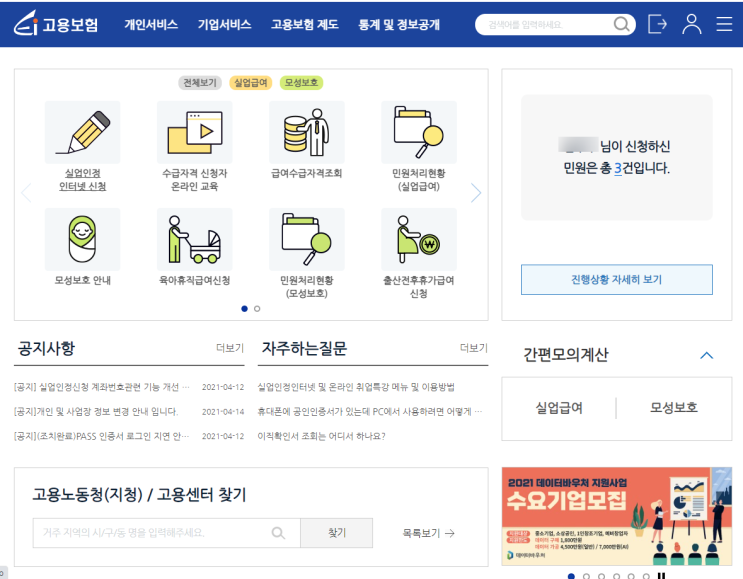Open FAQ 휴대폰에 공인인증서가 있는데

pyautogui.click(x=370, y=412)
